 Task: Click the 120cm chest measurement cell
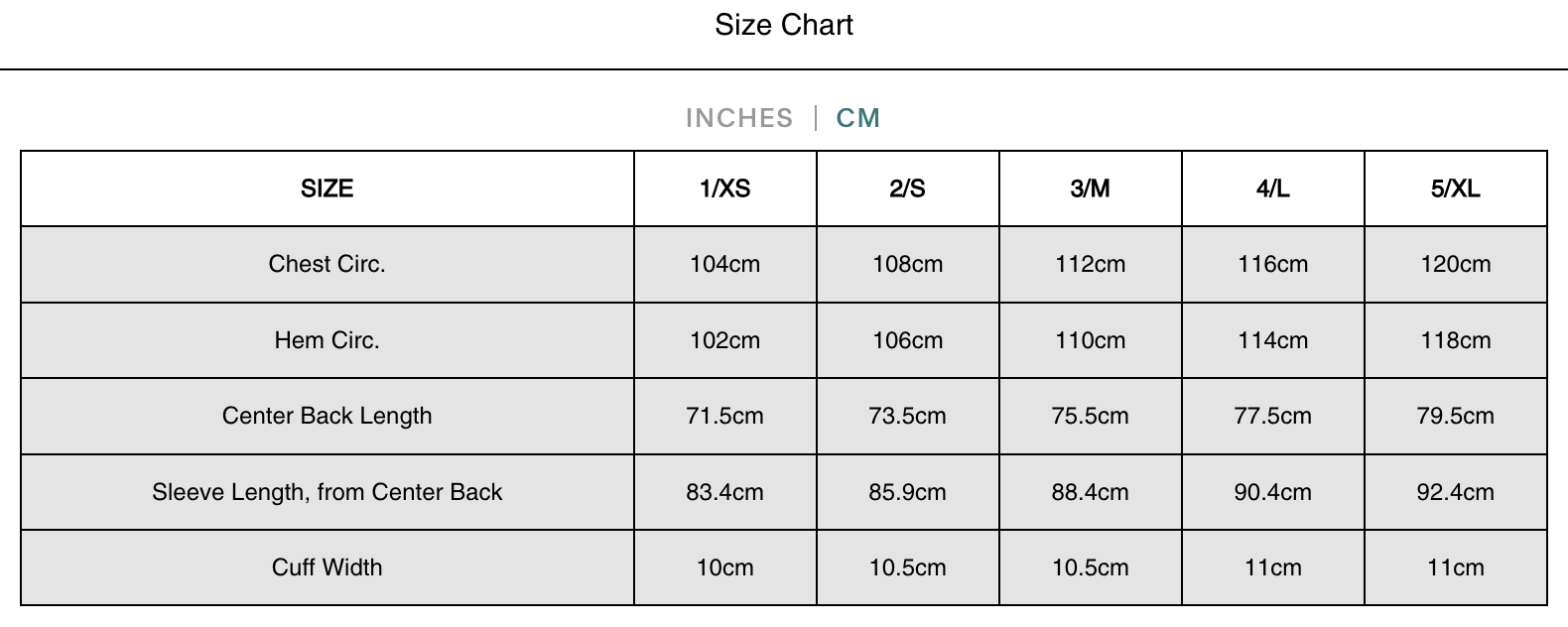(1455, 264)
